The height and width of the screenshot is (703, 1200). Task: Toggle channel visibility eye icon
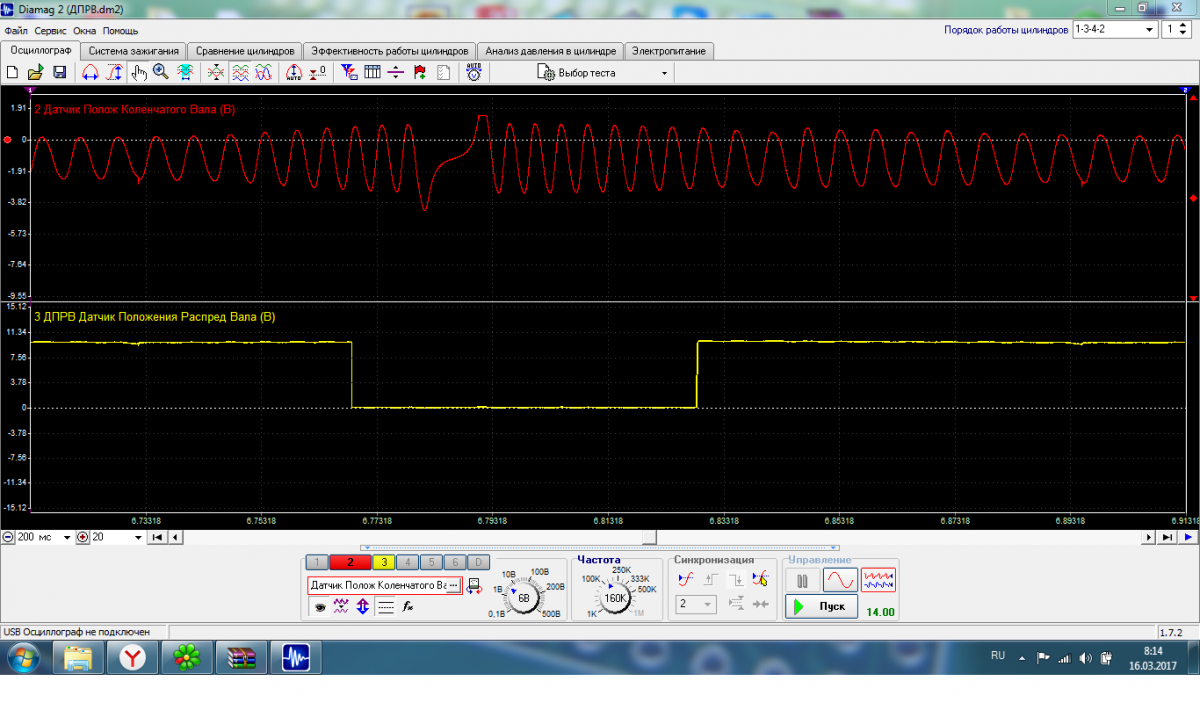[x=320, y=606]
